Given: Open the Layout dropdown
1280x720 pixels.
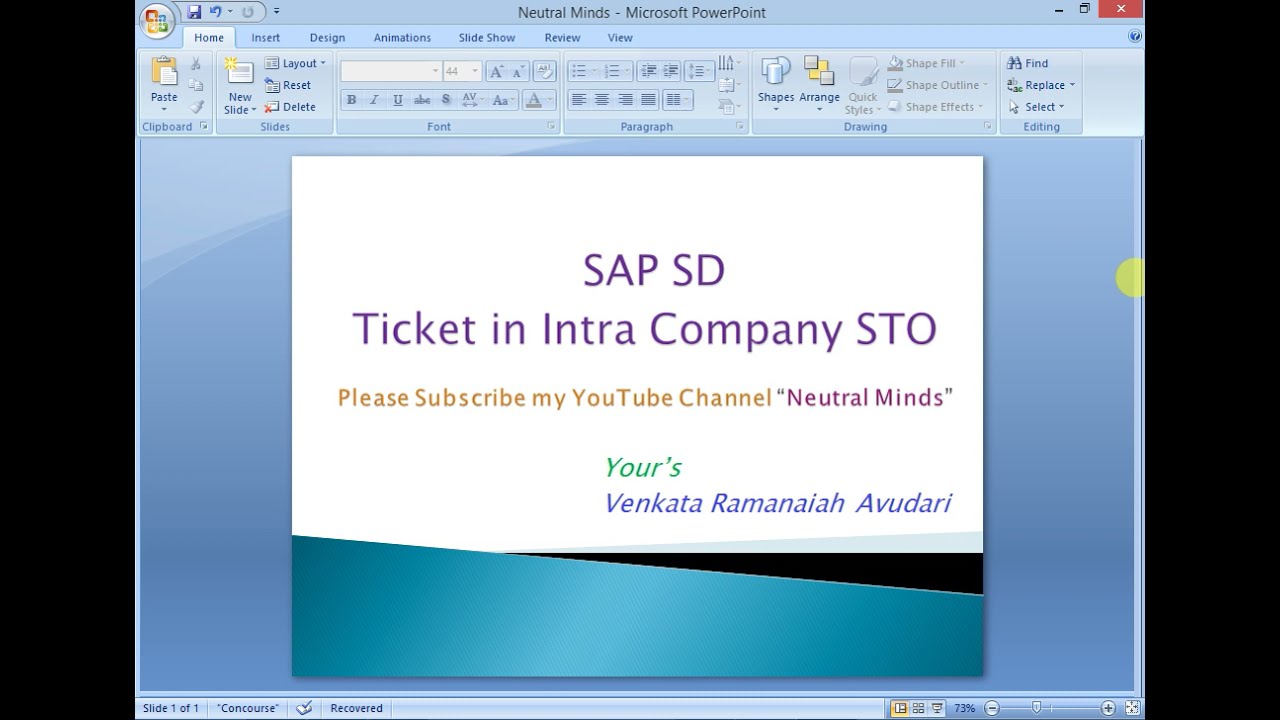Looking at the screenshot, I should coord(295,63).
